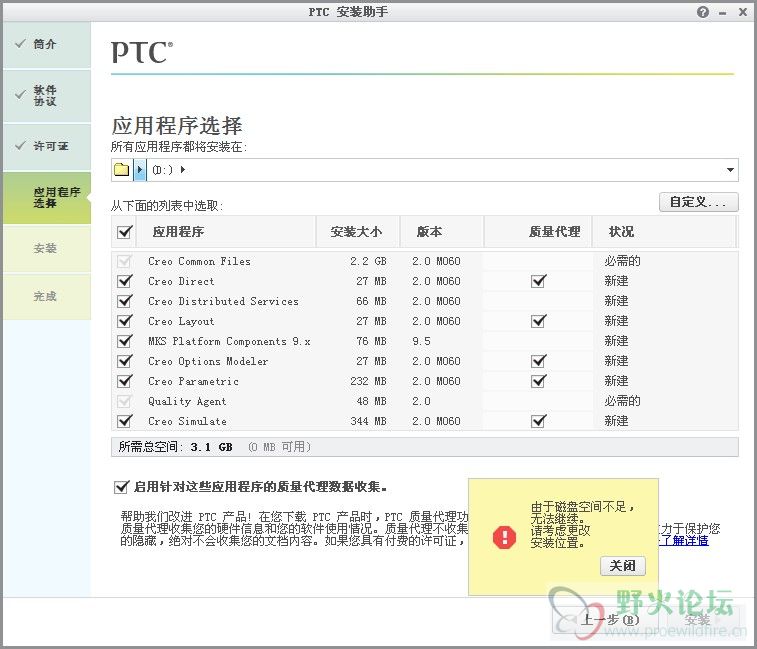The image size is (757, 649).
Task: Toggle quality agent checkbox for Creo Parametric
Action: click(538, 381)
